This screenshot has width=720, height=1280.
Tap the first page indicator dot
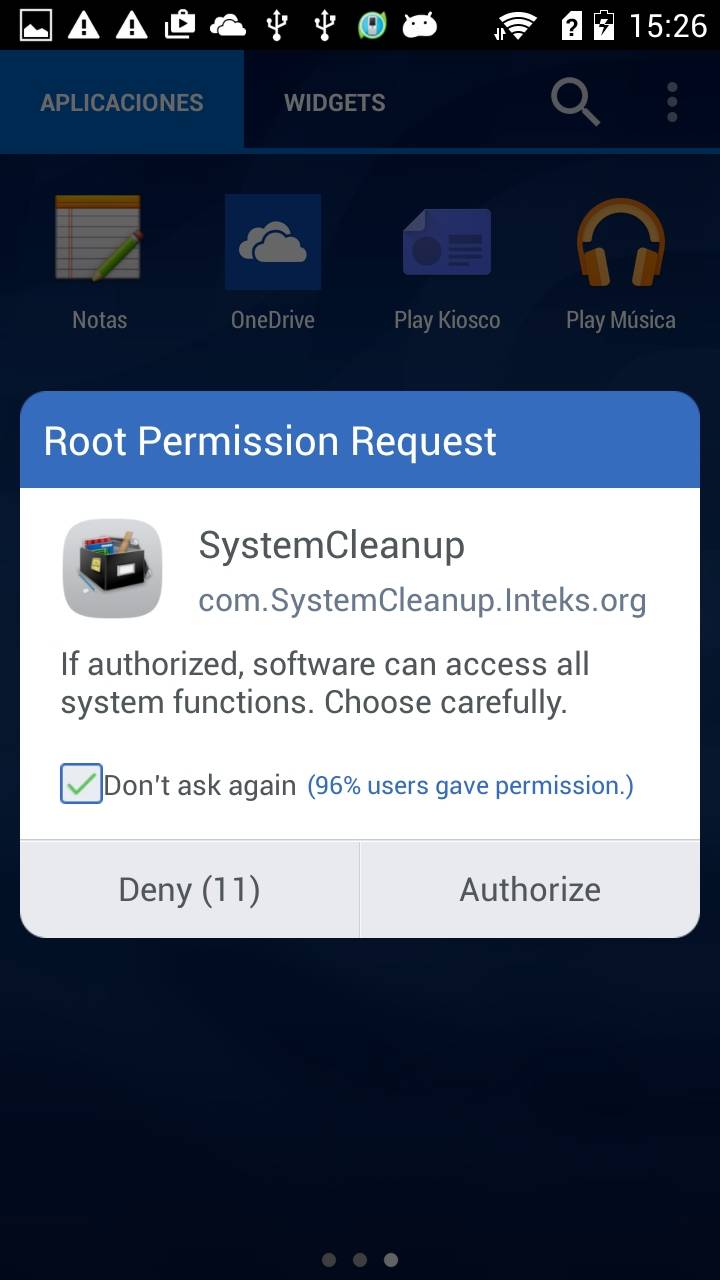tap(329, 1259)
